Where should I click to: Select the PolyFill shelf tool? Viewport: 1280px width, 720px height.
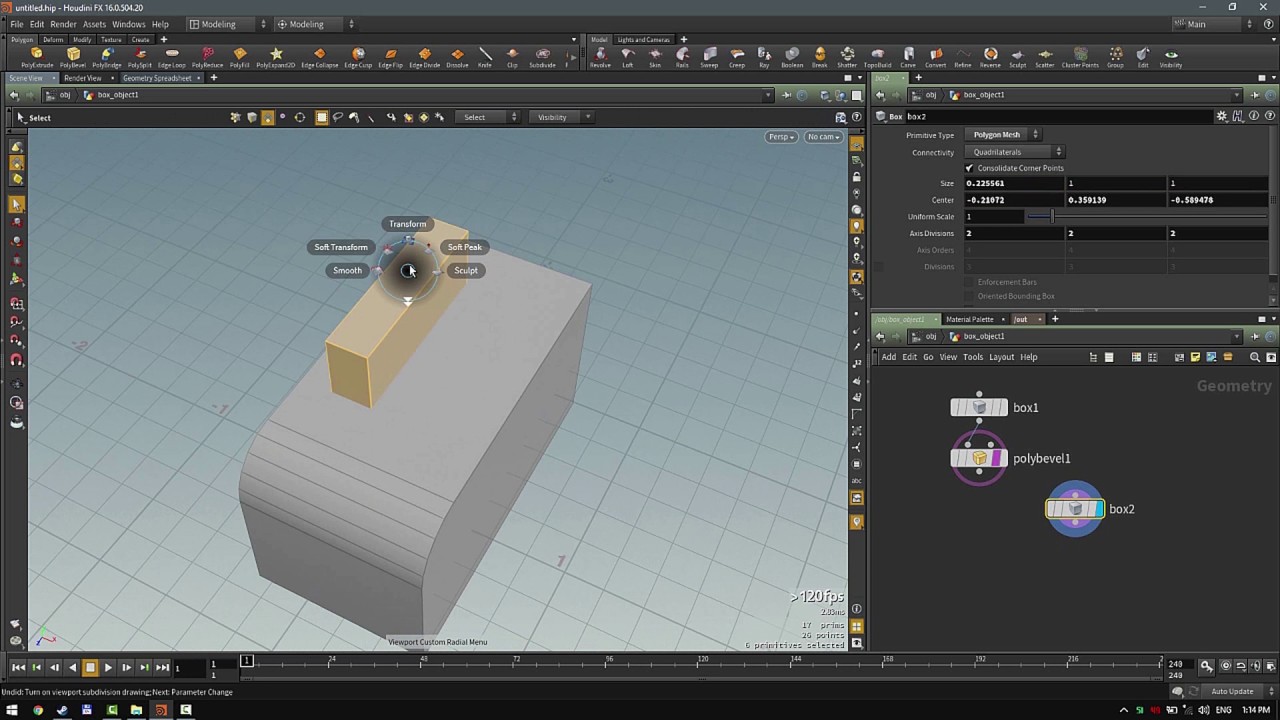click(239, 57)
